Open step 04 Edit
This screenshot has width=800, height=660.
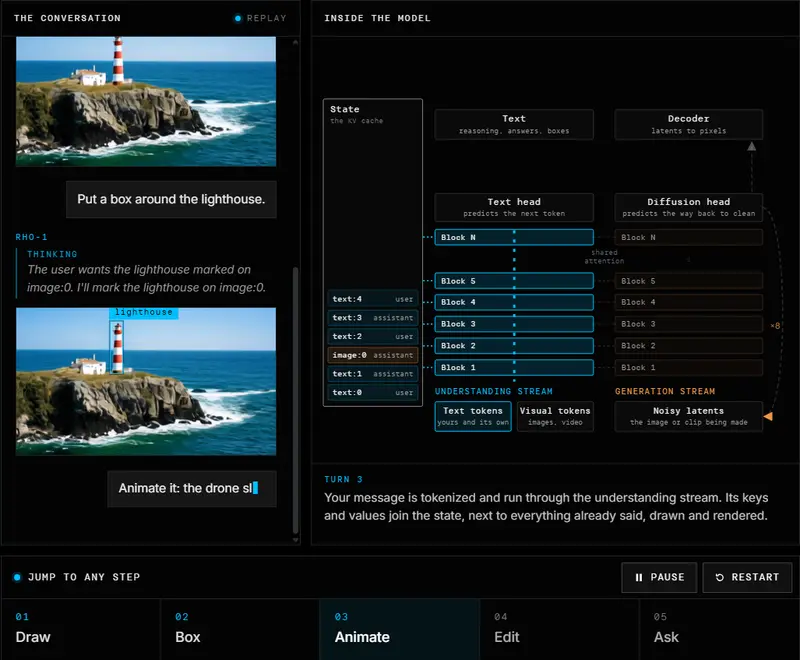559,629
